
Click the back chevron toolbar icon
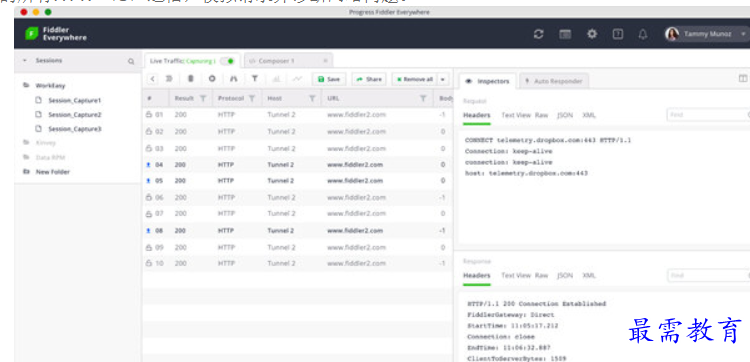coord(152,79)
